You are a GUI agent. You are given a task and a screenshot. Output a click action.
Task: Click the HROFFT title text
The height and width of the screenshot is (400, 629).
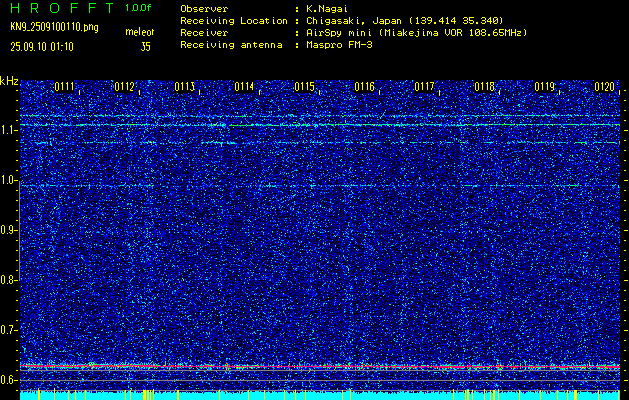coord(62,8)
